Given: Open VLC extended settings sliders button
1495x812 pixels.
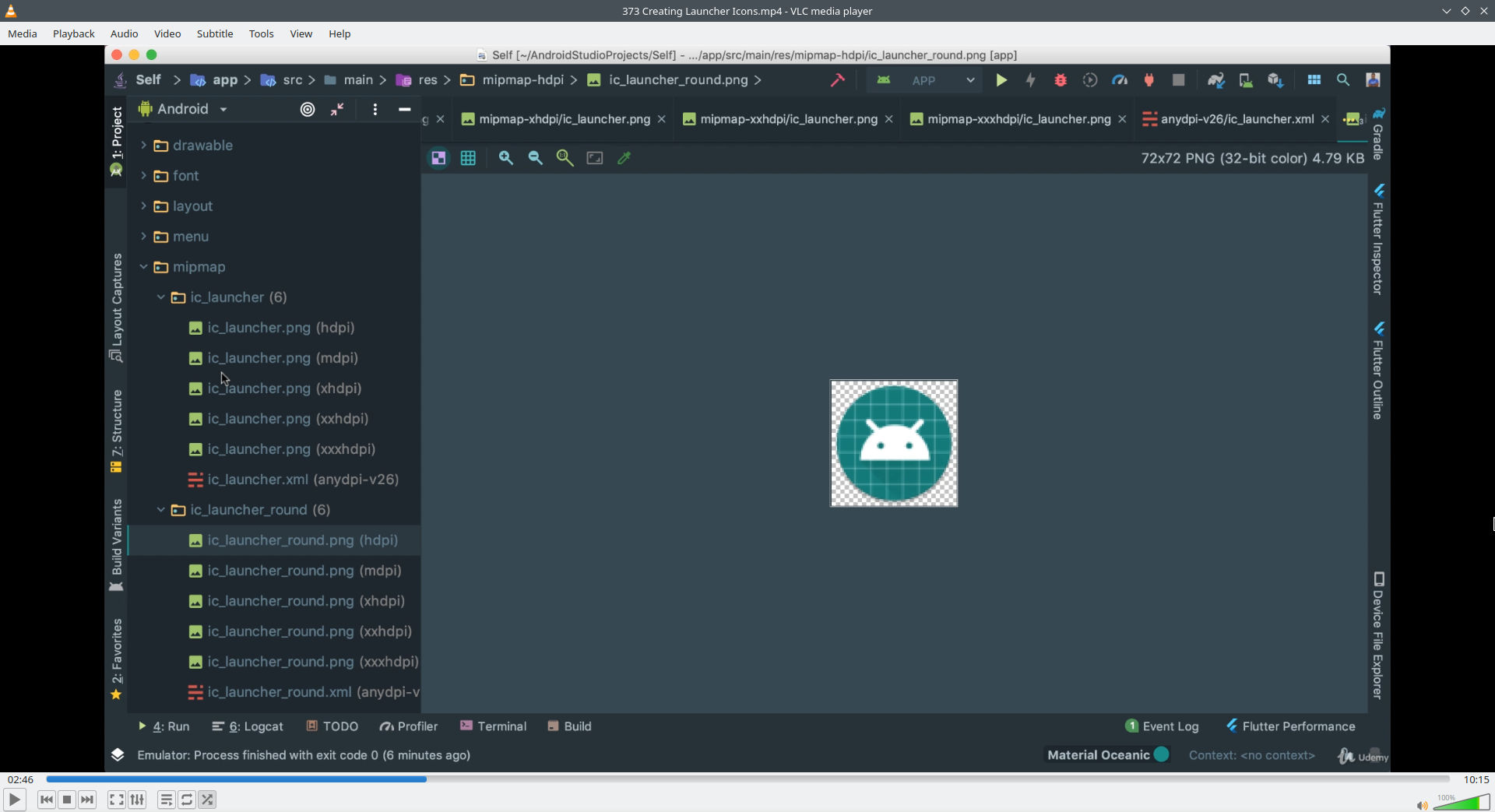Looking at the screenshot, I should pyautogui.click(x=137, y=800).
